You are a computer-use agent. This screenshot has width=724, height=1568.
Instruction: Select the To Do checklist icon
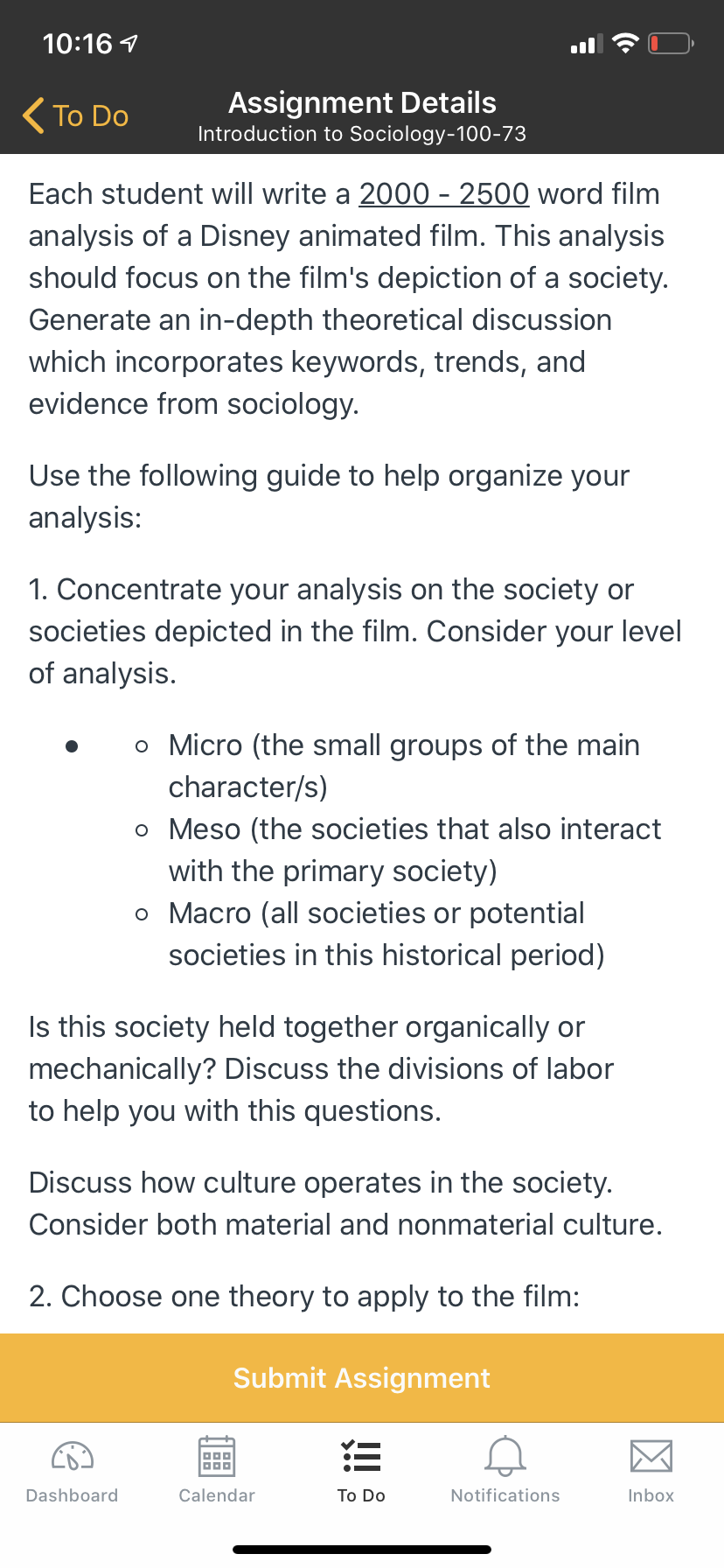pyautogui.click(x=361, y=1456)
